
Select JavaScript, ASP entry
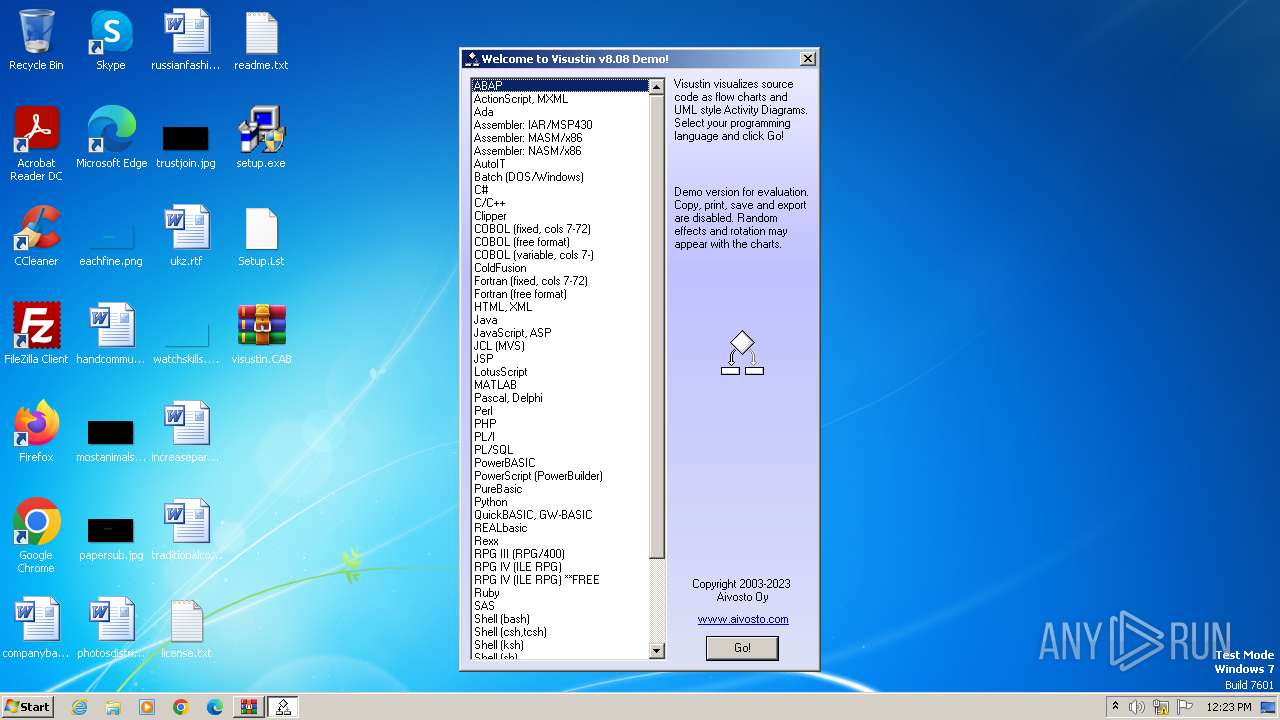pyautogui.click(x=560, y=333)
